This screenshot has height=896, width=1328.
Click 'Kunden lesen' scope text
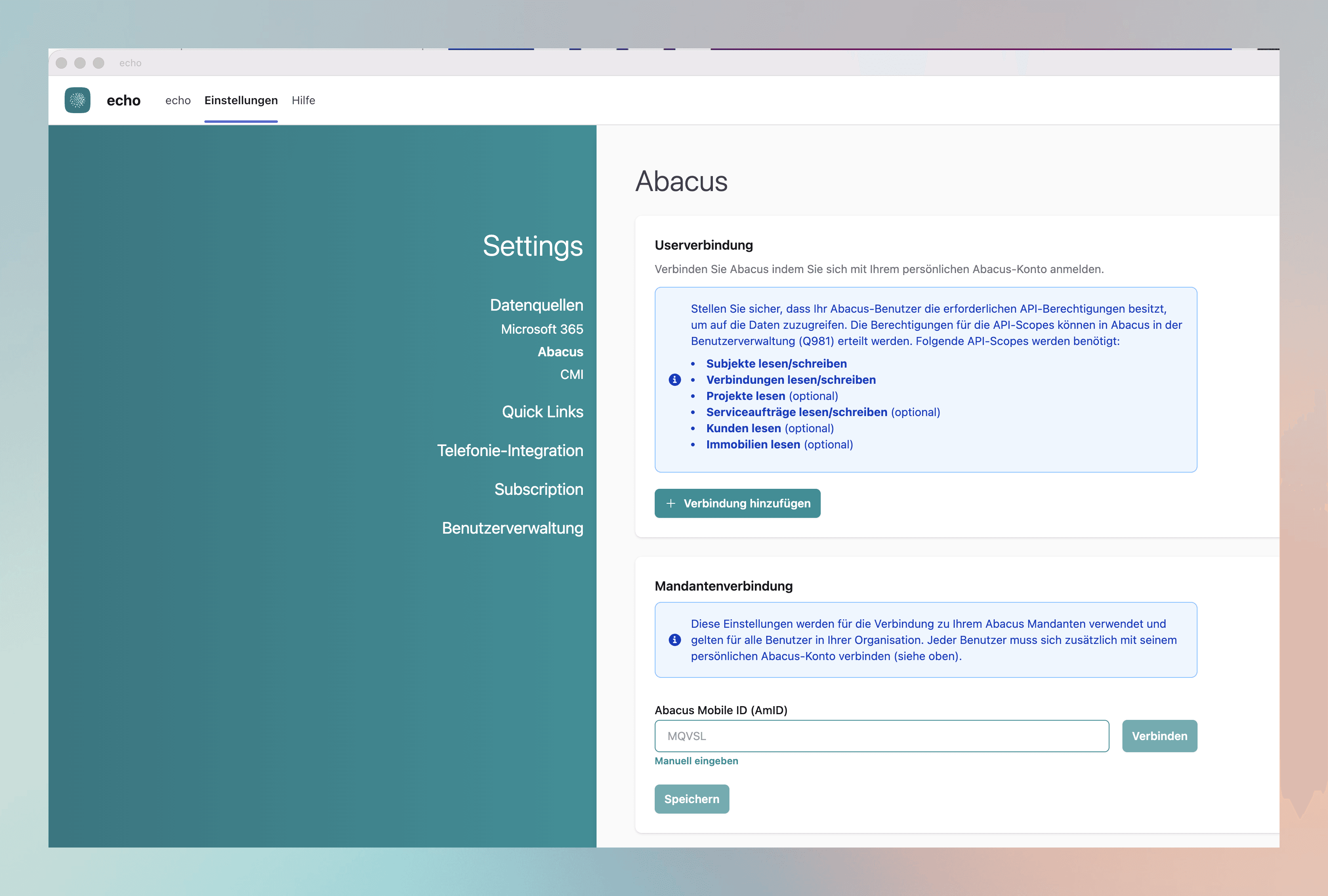coord(743,429)
